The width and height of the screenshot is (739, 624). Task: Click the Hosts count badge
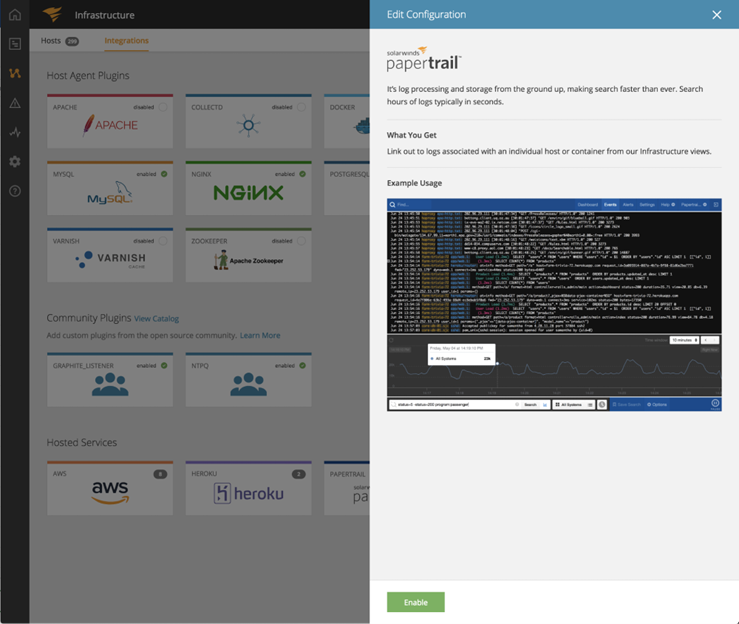click(72, 41)
